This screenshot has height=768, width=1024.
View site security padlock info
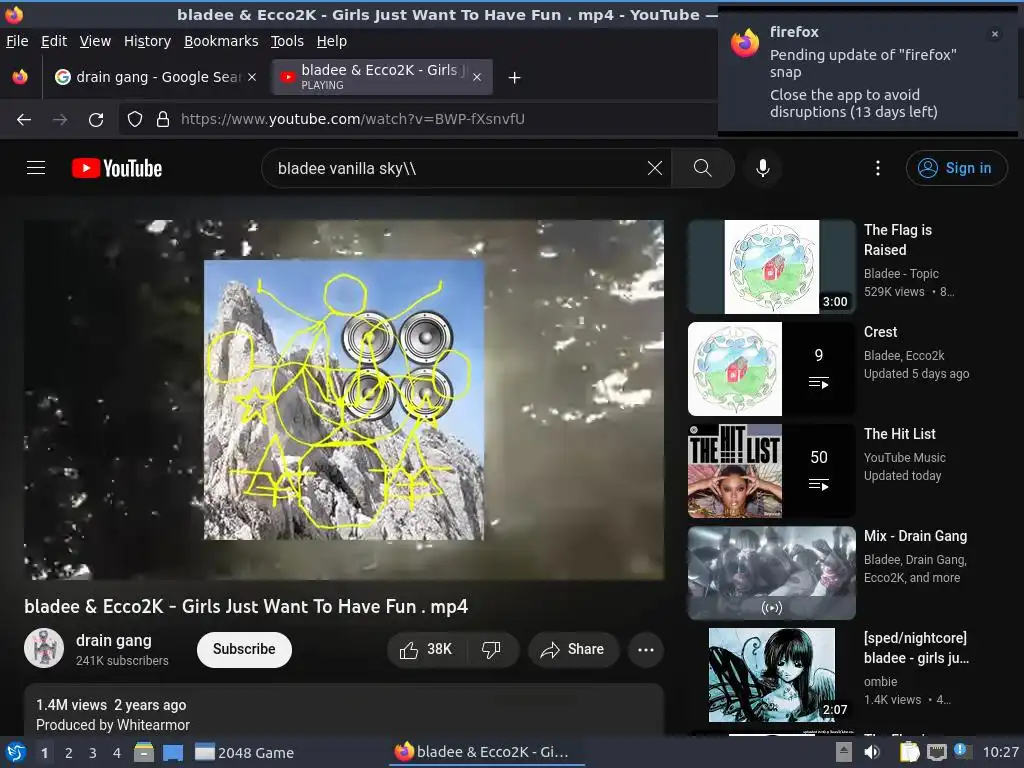click(163, 120)
